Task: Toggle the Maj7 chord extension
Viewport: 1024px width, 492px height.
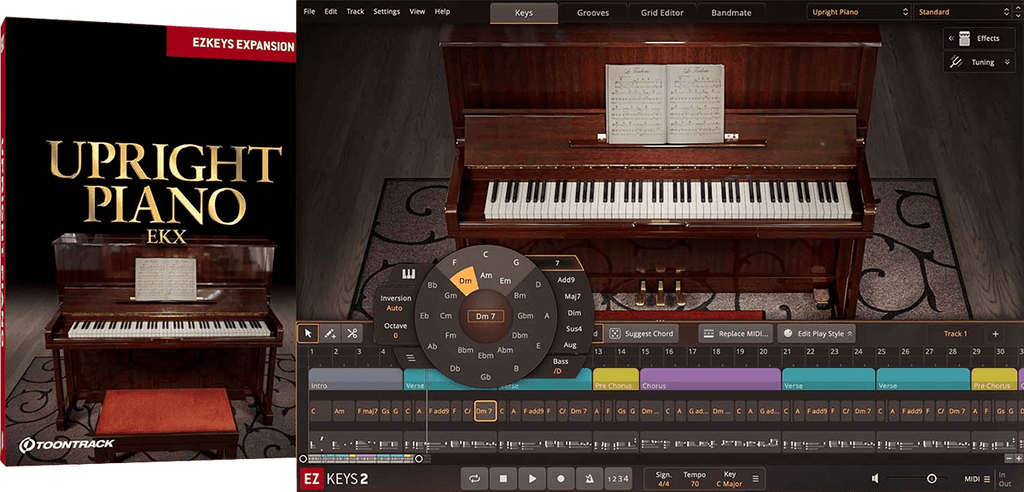Action: (x=573, y=297)
